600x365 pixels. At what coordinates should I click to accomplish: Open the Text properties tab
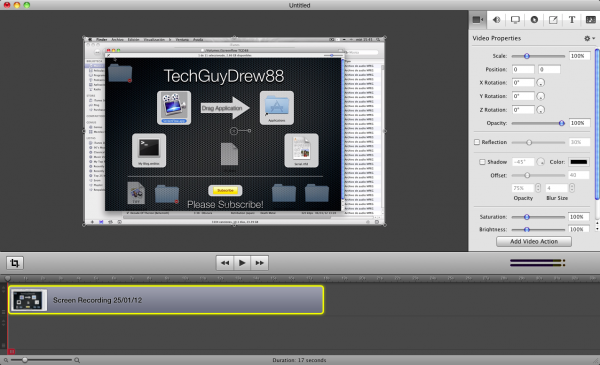coord(572,20)
